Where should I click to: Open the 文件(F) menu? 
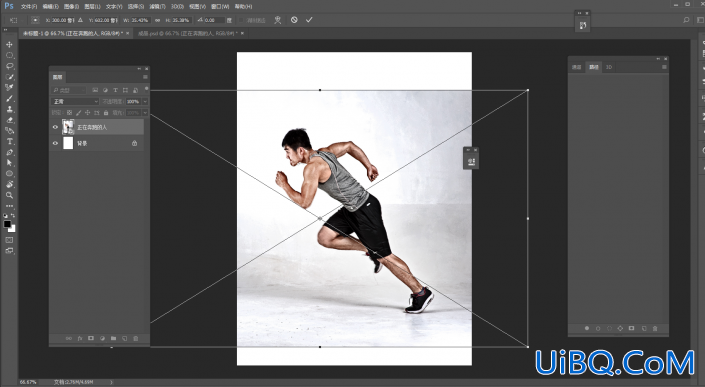coord(29,6)
